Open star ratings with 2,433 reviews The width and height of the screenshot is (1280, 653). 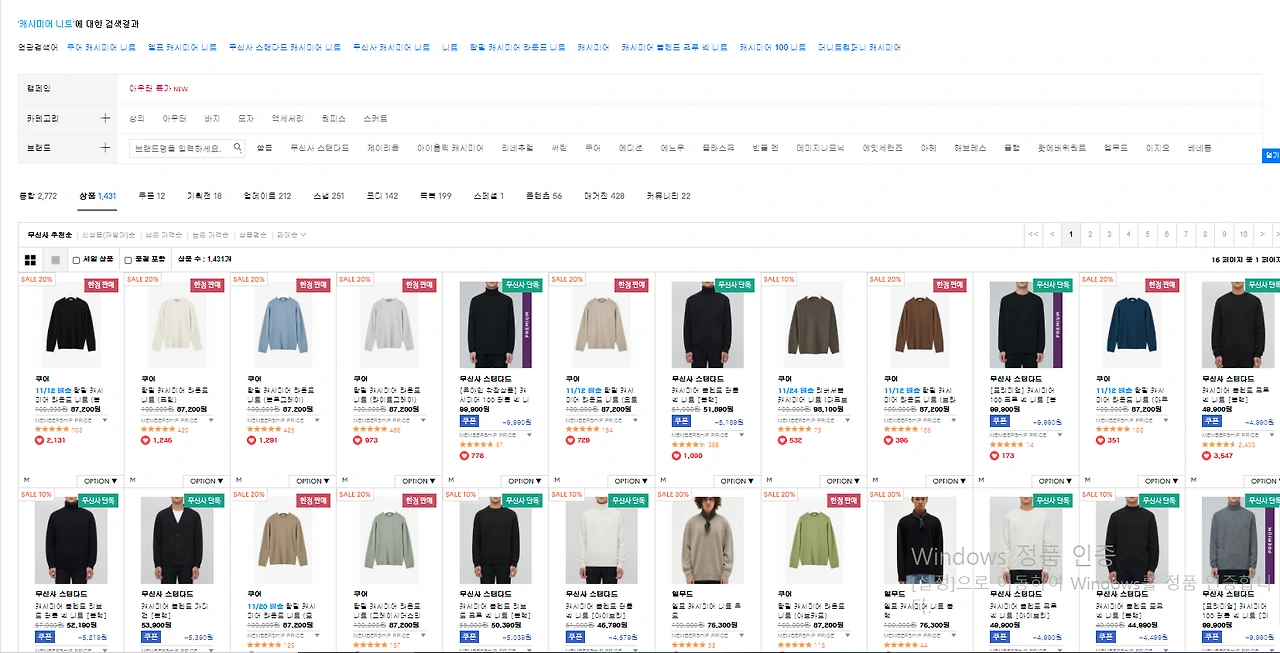pyautogui.click(x=1228, y=444)
